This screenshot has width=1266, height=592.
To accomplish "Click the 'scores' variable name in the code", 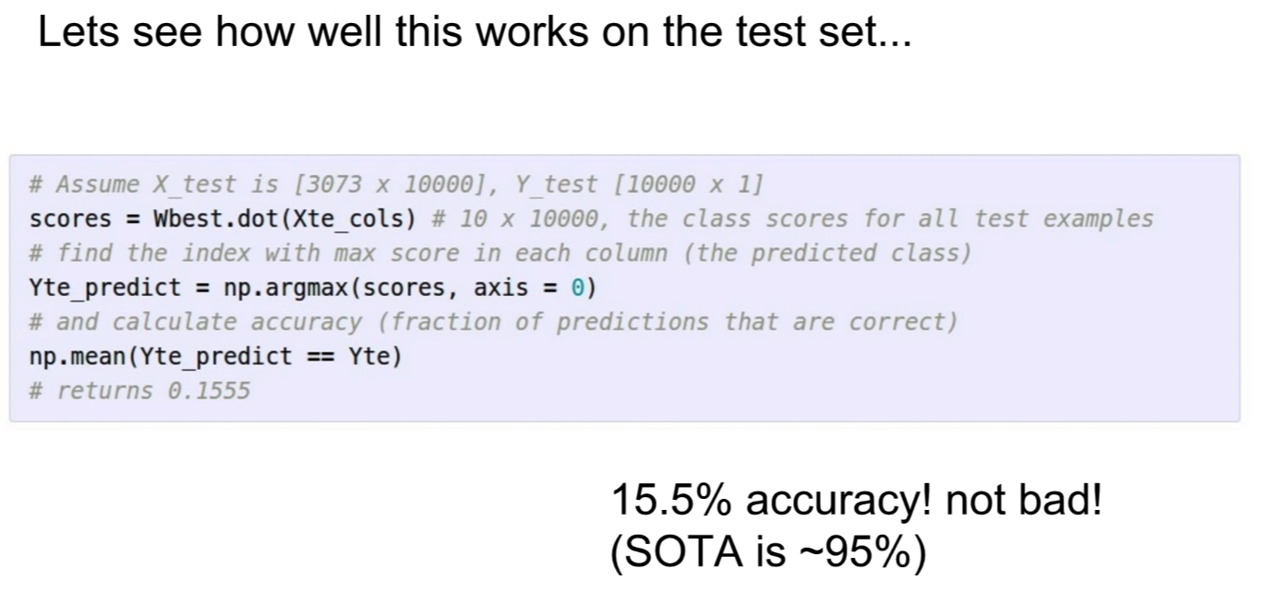I will [70, 219].
